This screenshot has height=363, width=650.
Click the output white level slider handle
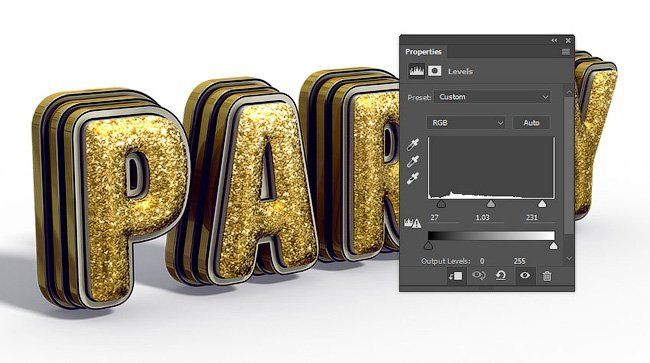[x=553, y=246]
